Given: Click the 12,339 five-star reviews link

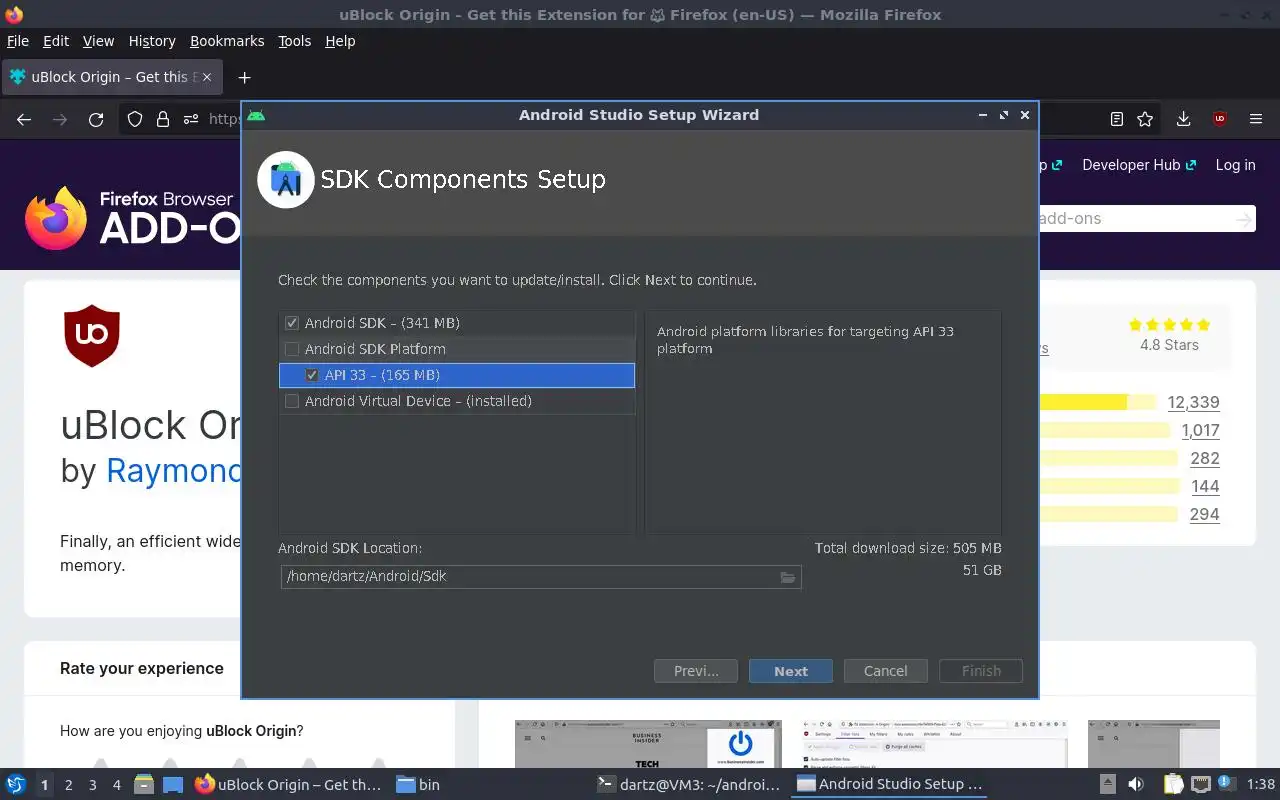Looking at the screenshot, I should tap(1193, 402).
